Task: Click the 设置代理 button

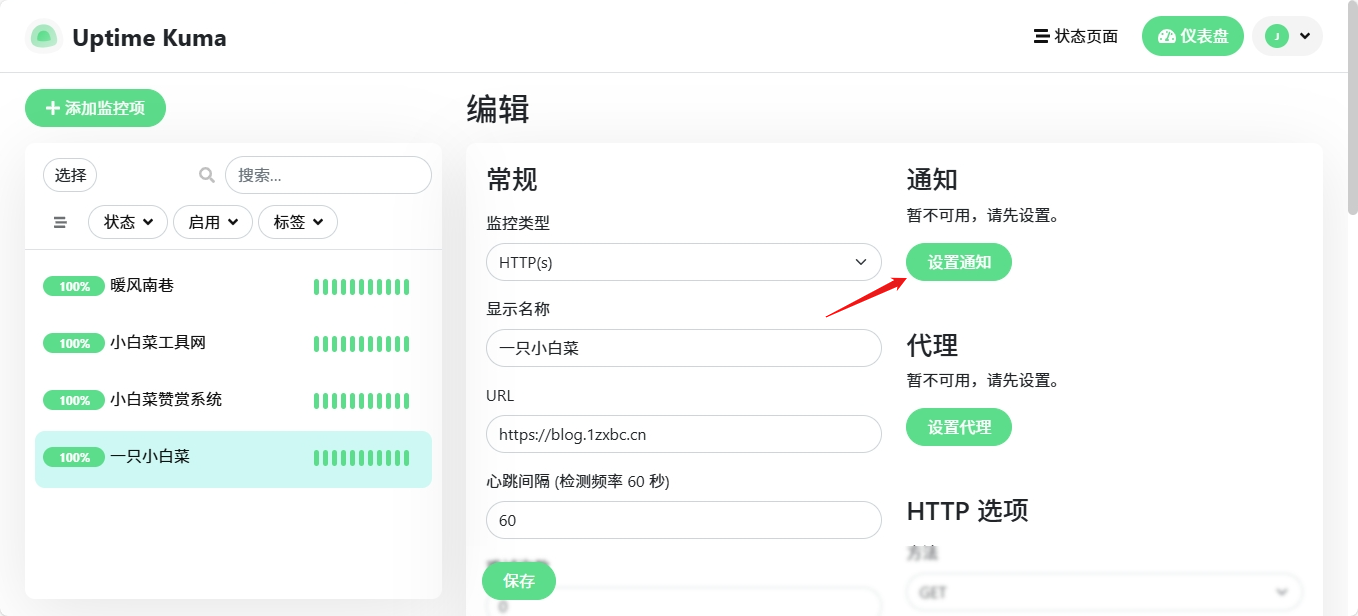Action: point(958,427)
